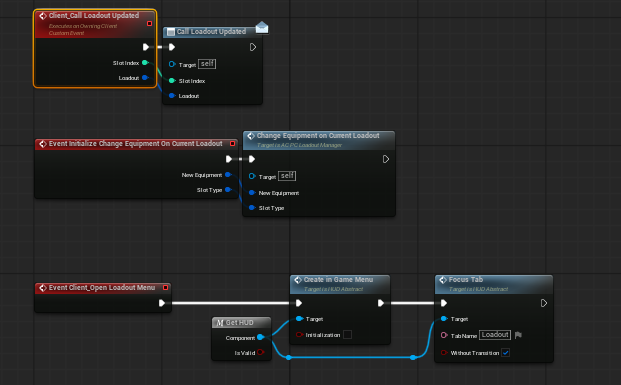Click Target pin on Focus Tab node
The height and width of the screenshot is (385, 621).
pos(444,318)
